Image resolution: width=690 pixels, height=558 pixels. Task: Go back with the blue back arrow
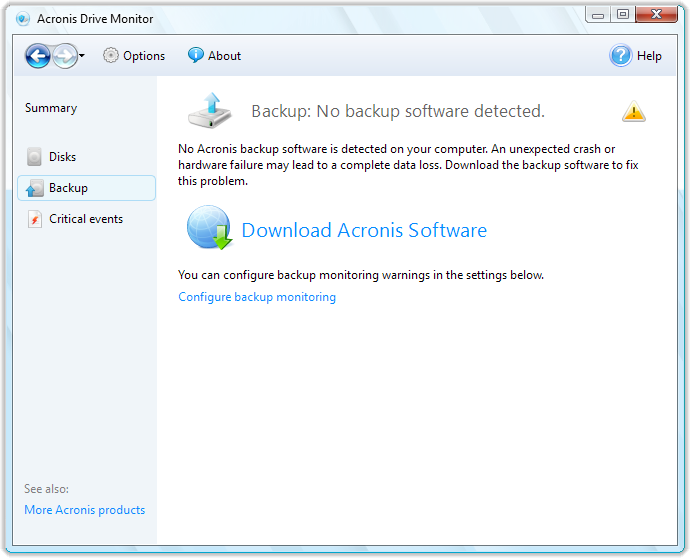tap(38, 56)
